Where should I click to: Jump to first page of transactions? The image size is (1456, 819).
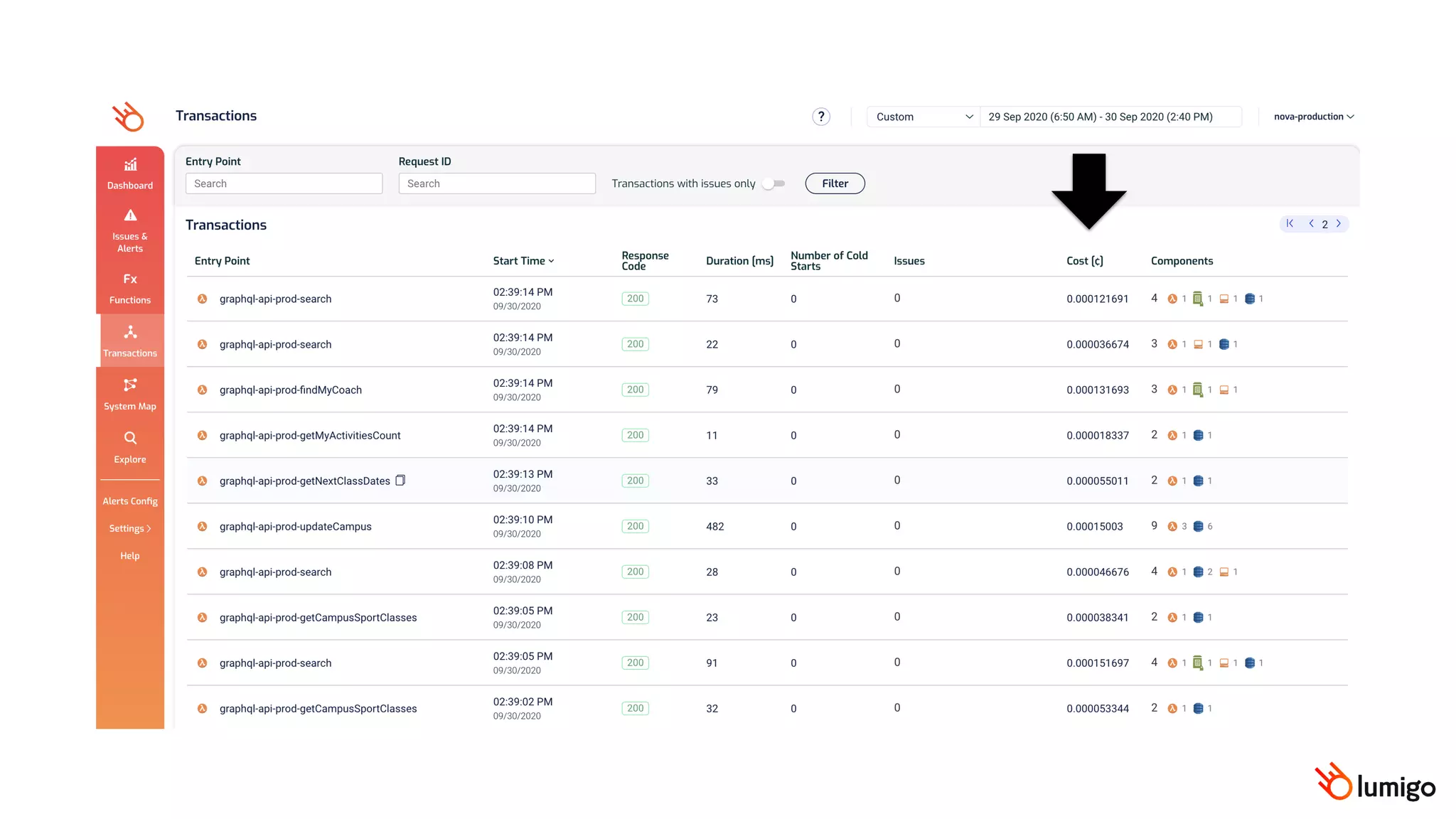1290,223
